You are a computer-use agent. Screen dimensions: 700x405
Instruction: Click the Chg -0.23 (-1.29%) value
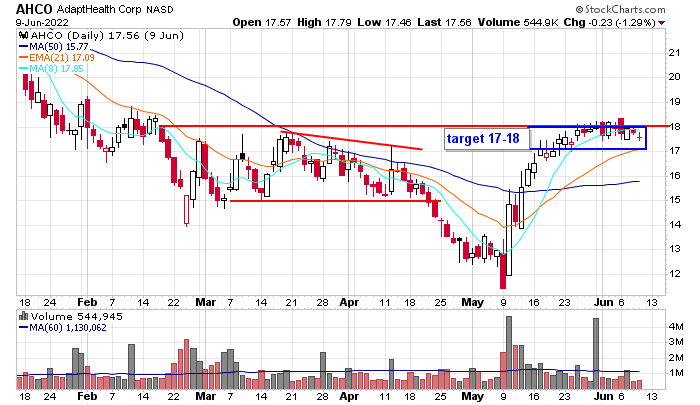[609, 22]
